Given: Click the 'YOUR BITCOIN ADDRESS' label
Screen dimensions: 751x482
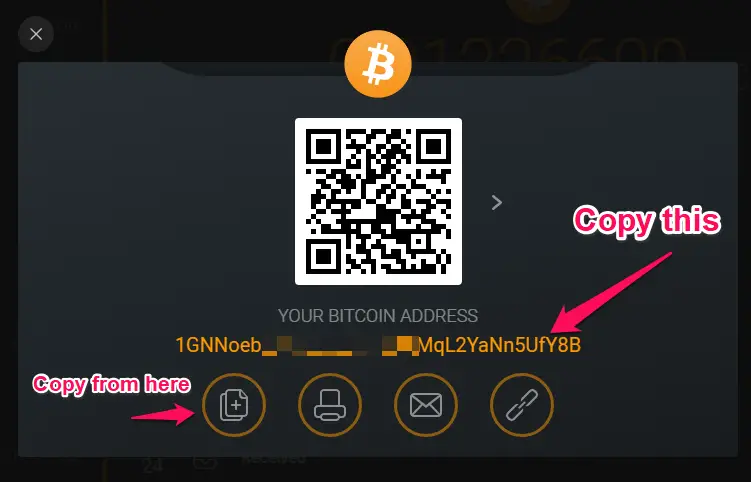Looking at the screenshot, I should [378, 316].
